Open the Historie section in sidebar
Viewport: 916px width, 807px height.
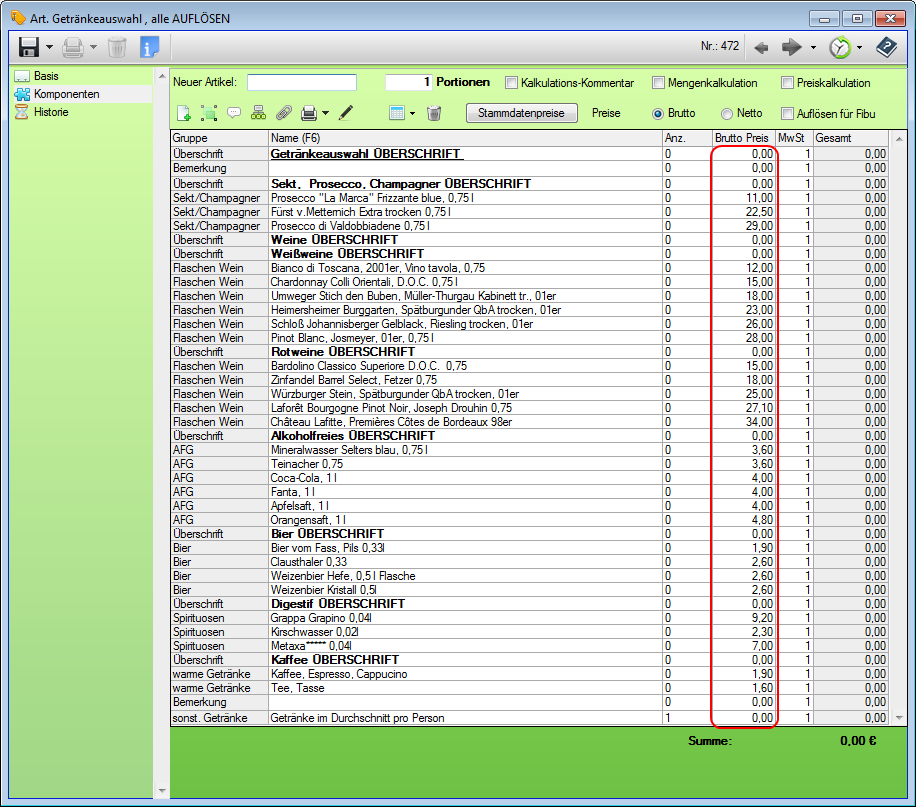(51, 112)
